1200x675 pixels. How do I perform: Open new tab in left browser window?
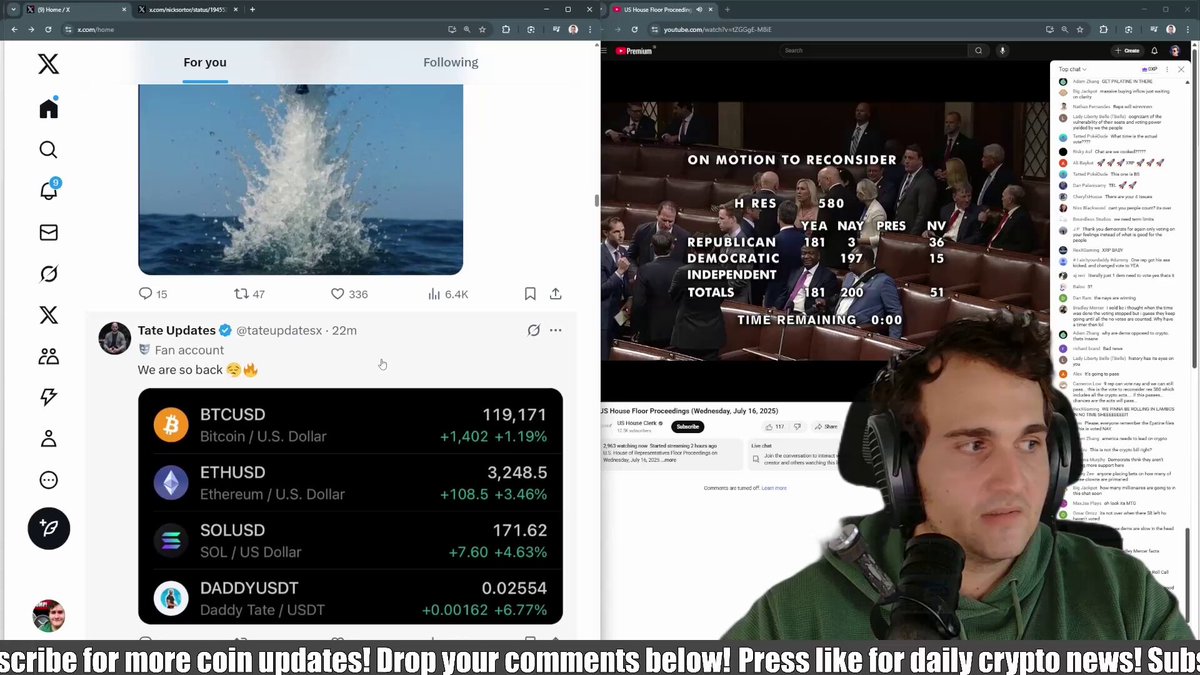tap(253, 9)
